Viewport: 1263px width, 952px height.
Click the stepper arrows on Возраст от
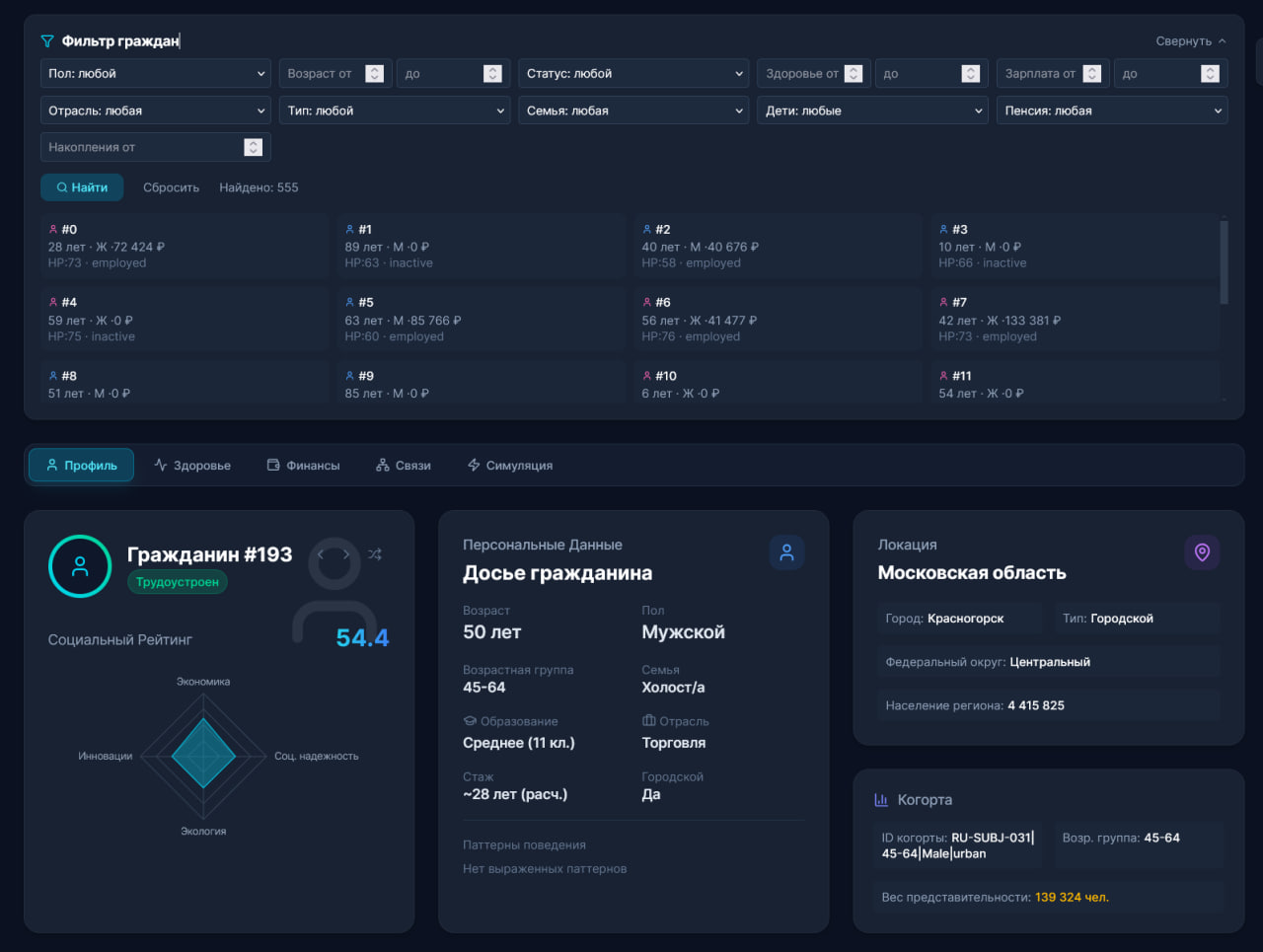coord(374,74)
